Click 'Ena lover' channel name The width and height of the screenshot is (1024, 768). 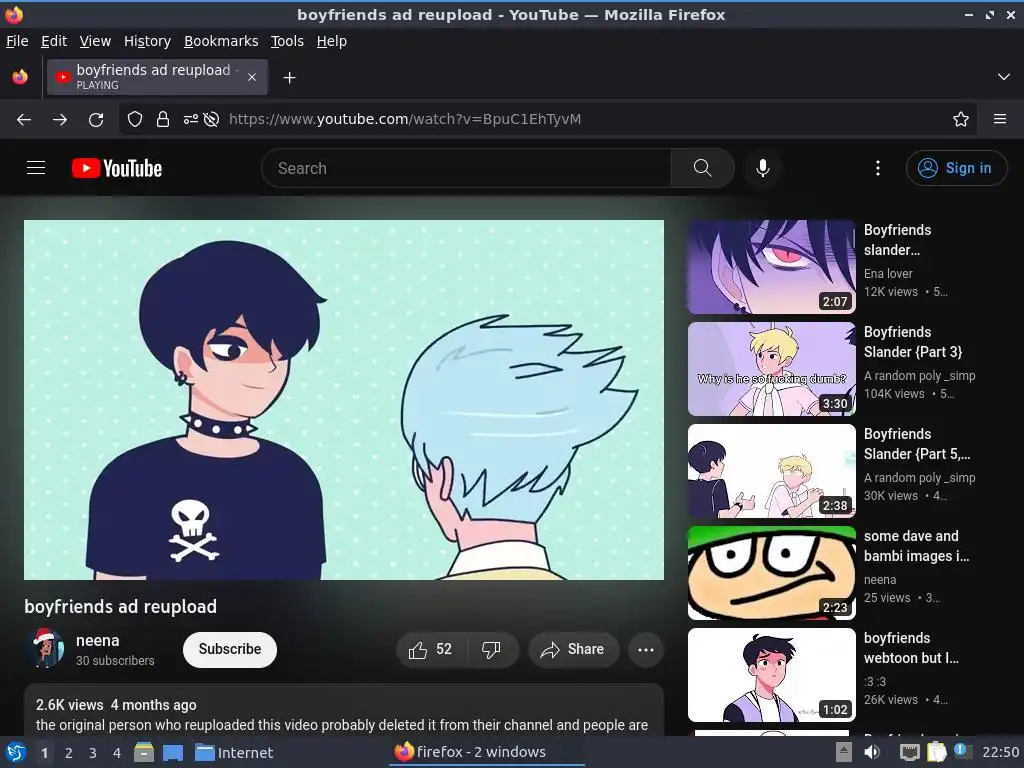tap(888, 274)
